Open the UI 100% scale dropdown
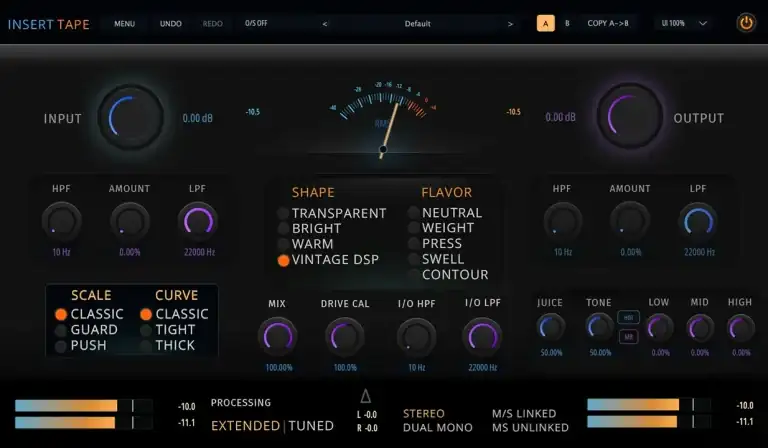 [x=684, y=23]
